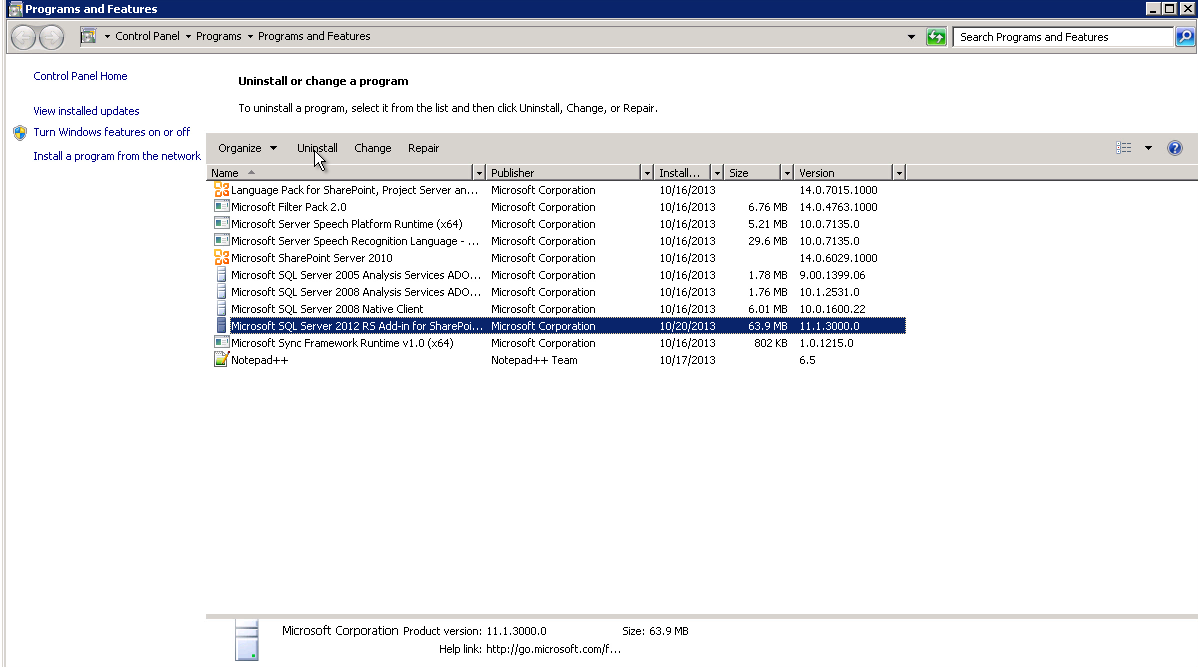Select the Notepad++ application icon

click(221, 359)
